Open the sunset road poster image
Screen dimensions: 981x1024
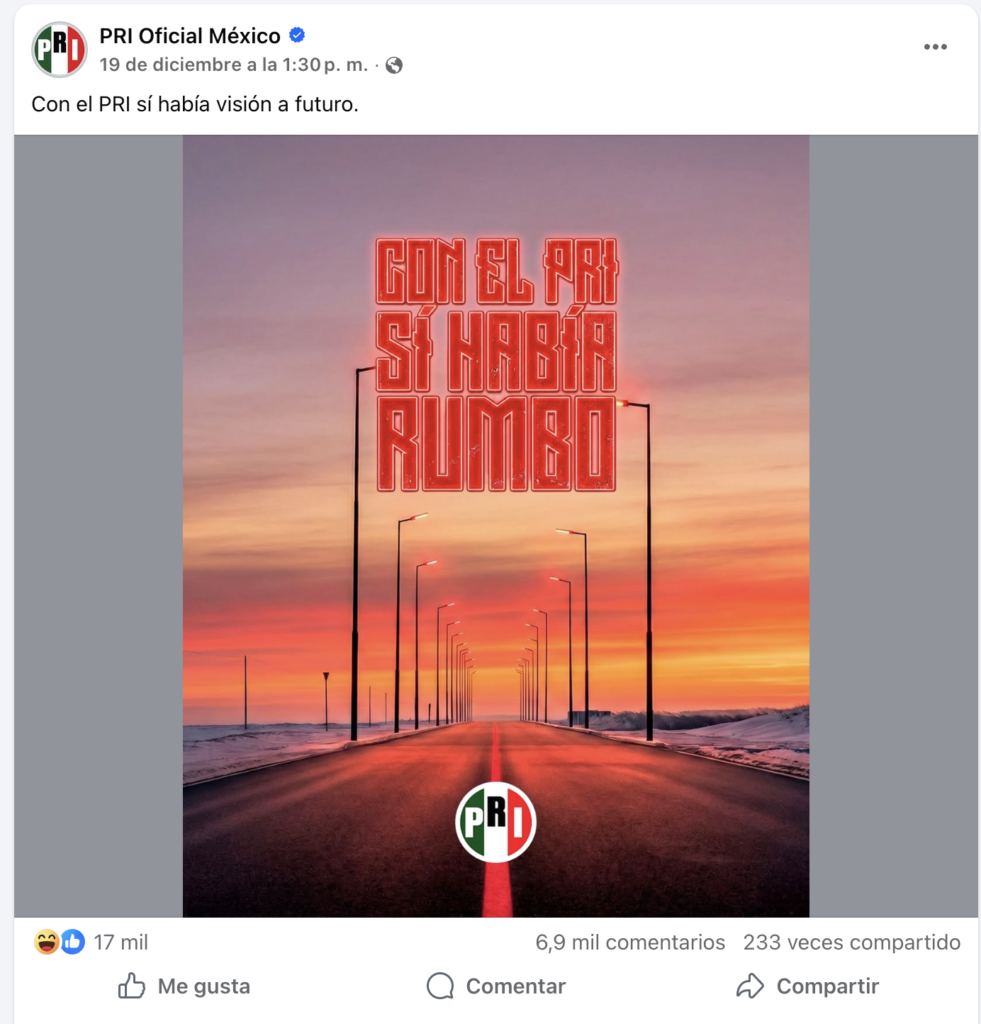tap(496, 526)
